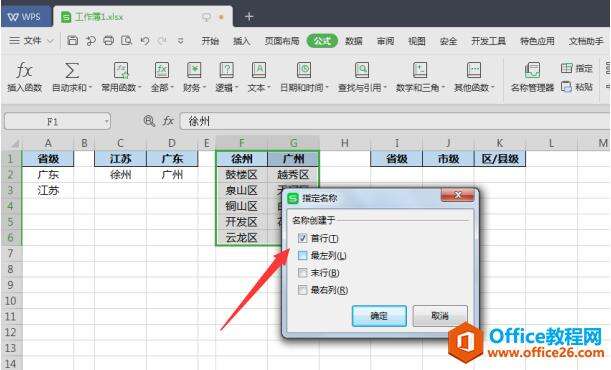Click the save icon in toolbar
The width and height of the screenshot is (611, 370).
click(x=72, y=40)
